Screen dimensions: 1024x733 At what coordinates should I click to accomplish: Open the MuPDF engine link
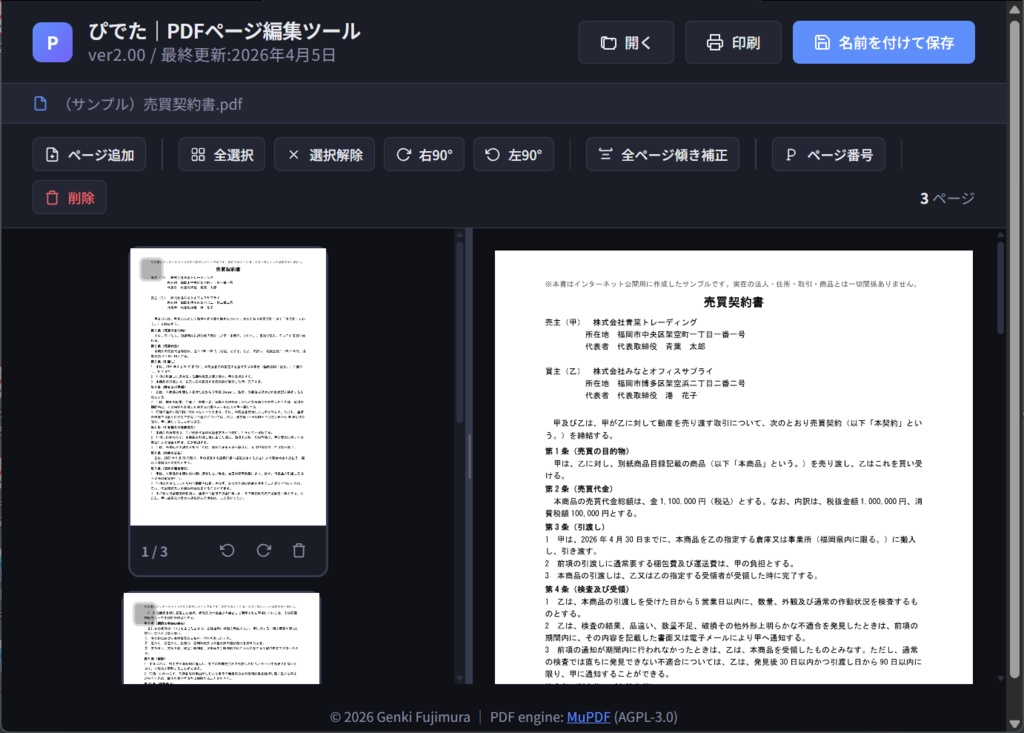coord(587,715)
